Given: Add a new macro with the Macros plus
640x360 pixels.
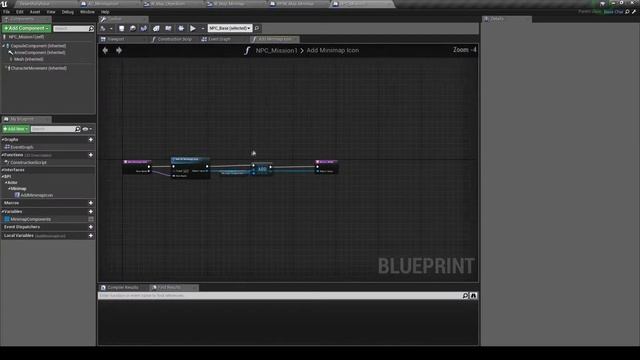Looking at the screenshot, I should (x=91, y=203).
